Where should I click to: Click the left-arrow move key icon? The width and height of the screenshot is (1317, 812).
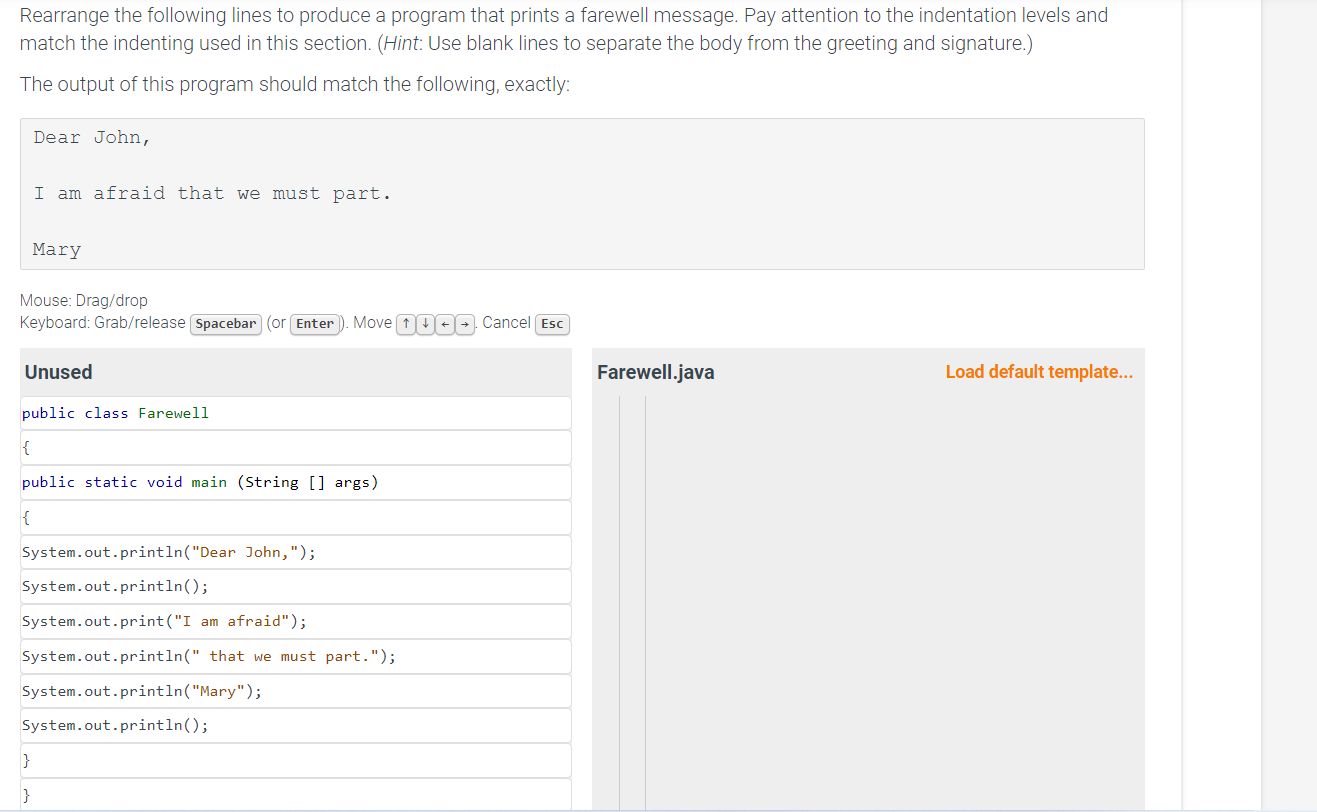coord(444,324)
